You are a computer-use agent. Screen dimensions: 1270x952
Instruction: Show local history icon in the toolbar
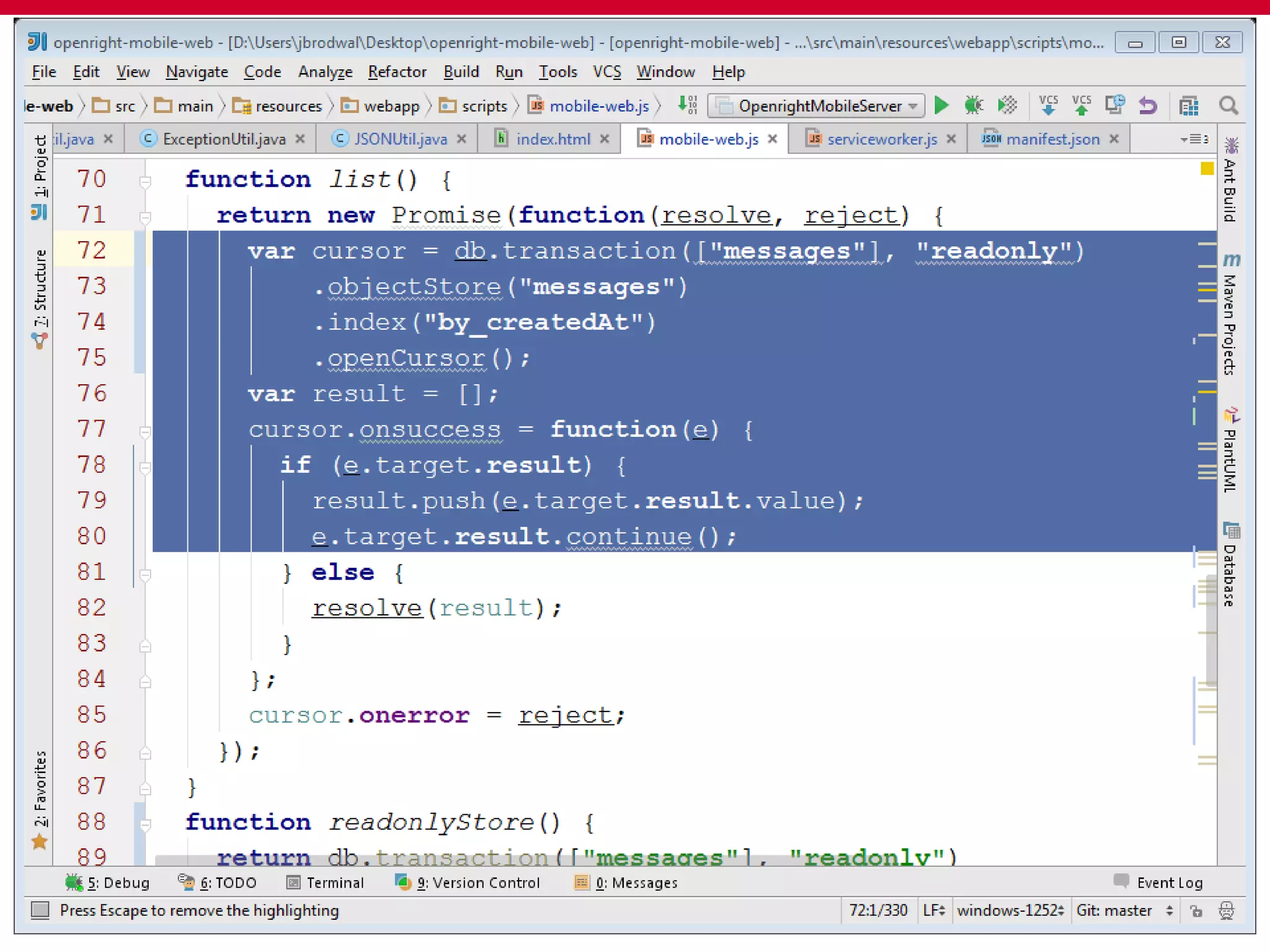(x=1114, y=105)
